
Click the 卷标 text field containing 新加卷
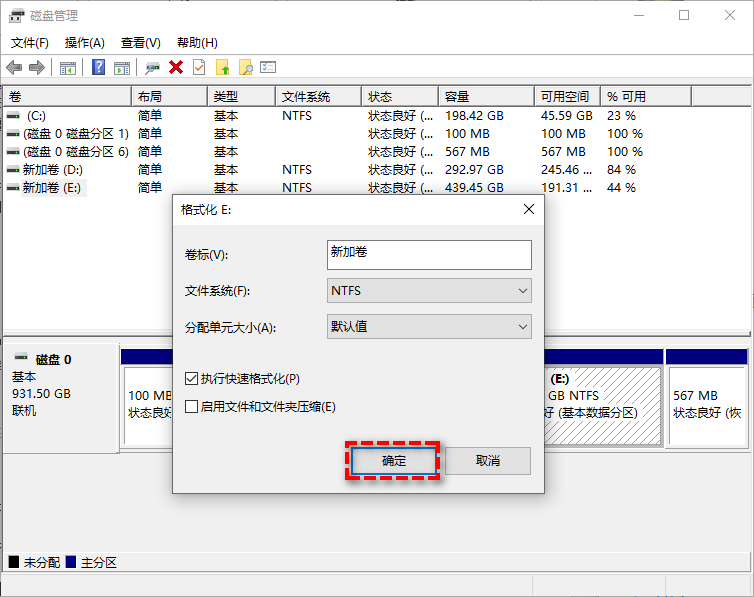tap(429, 255)
